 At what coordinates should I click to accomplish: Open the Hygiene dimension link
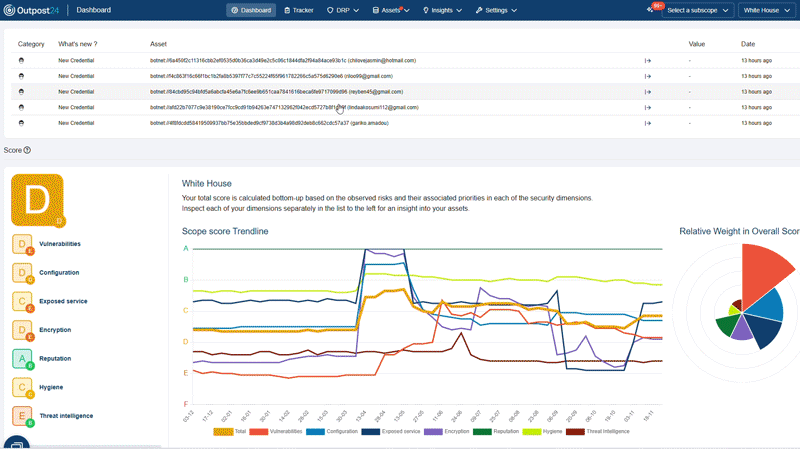[53, 387]
